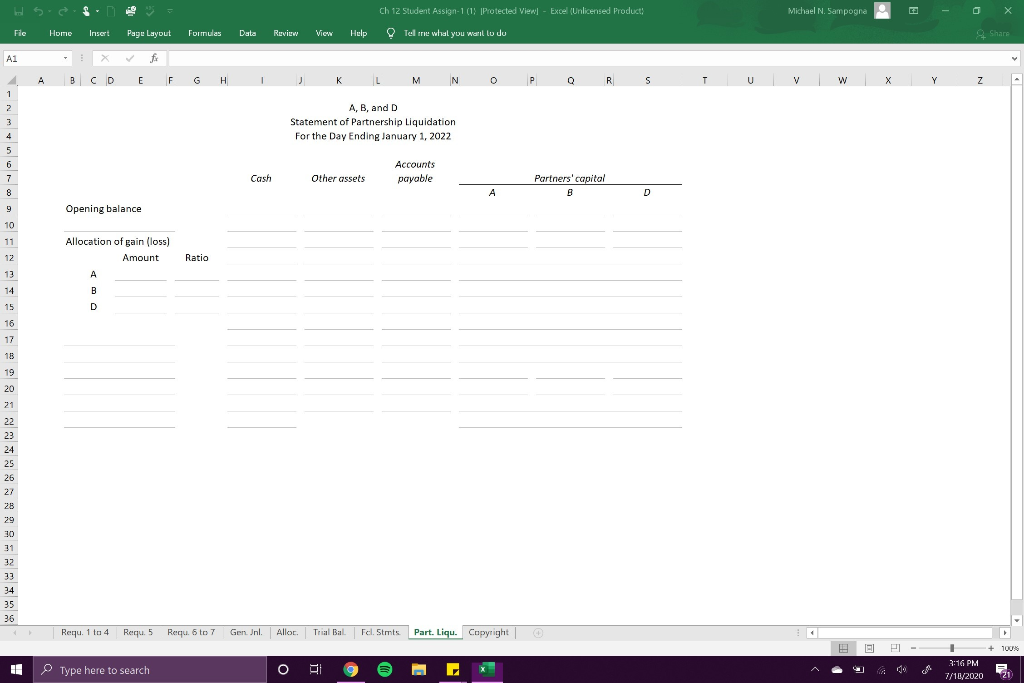Viewport: 1024px width, 683px height.
Task: Click the Insert Function fx icon
Action: [x=154, y=59]
